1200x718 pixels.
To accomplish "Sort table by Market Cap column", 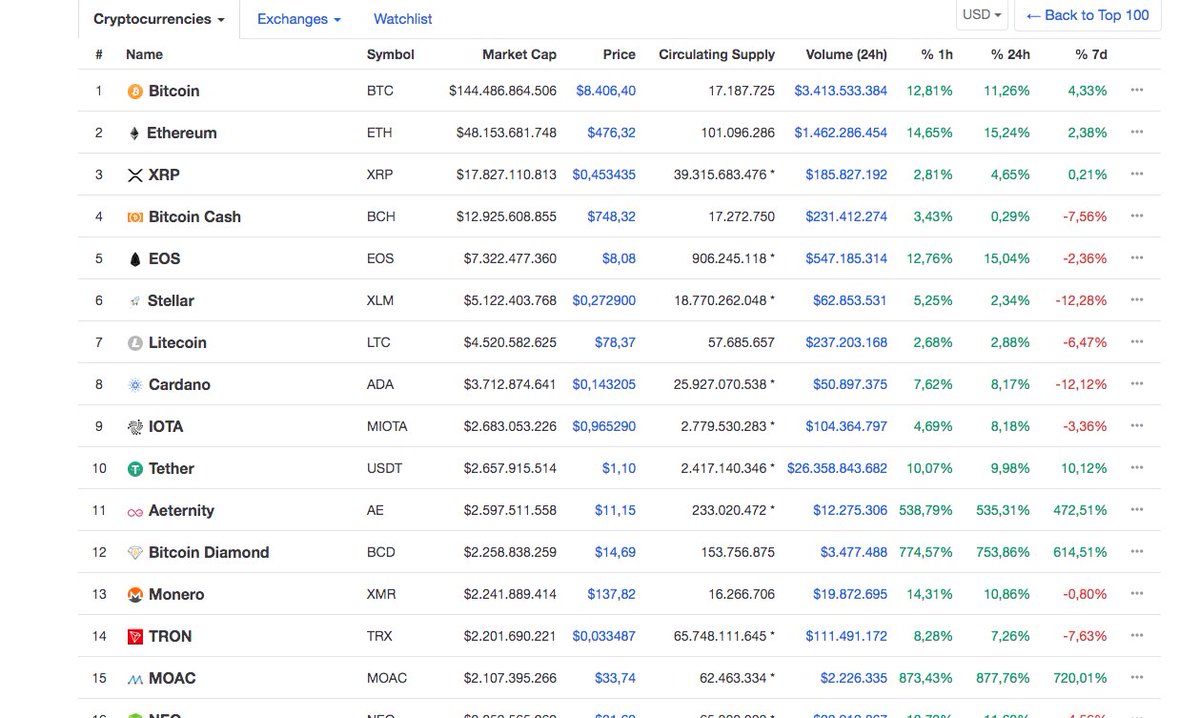I will pyautogui.click(x=519, y=54).
